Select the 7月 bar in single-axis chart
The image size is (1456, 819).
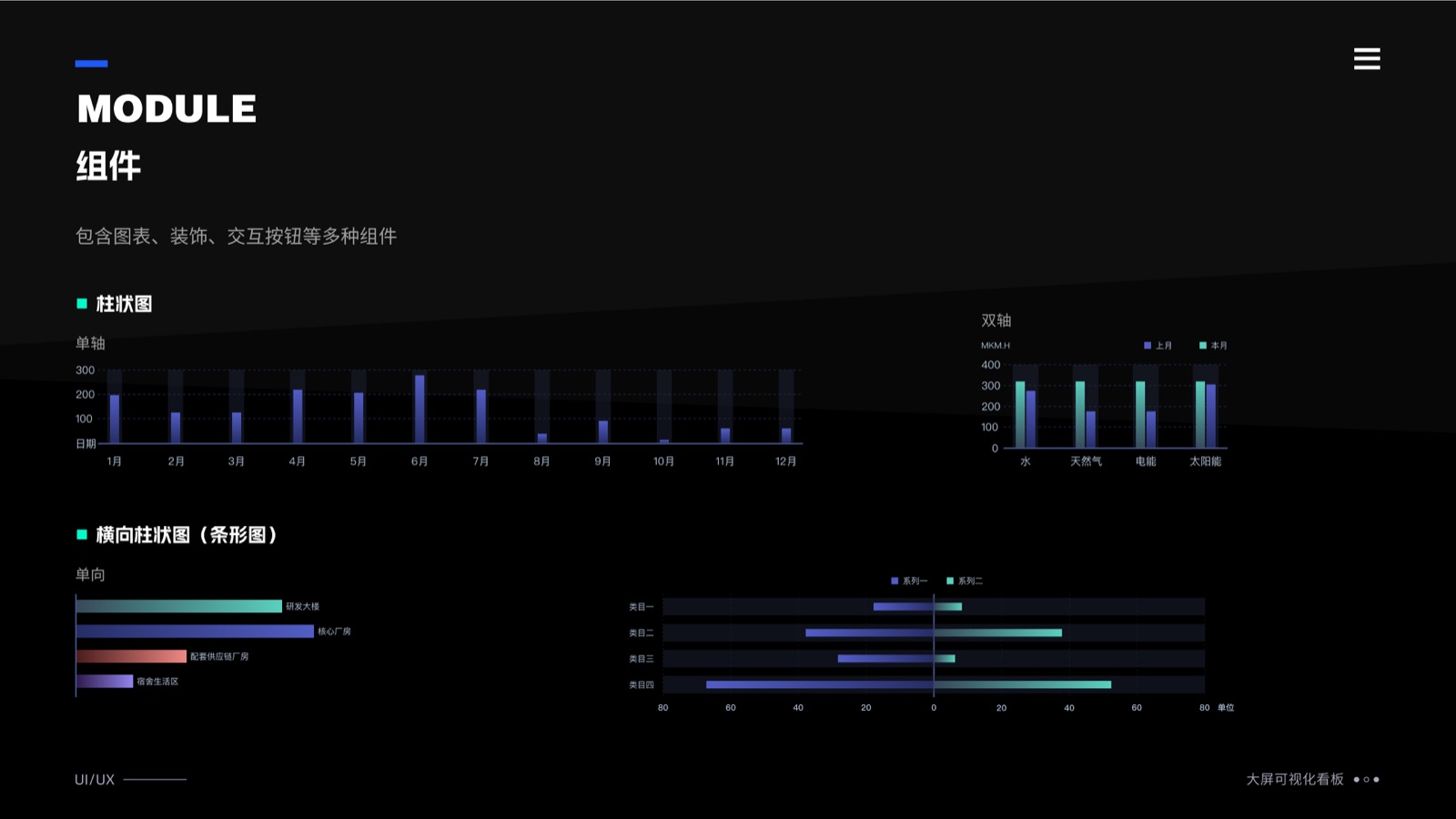click(480, 416)
